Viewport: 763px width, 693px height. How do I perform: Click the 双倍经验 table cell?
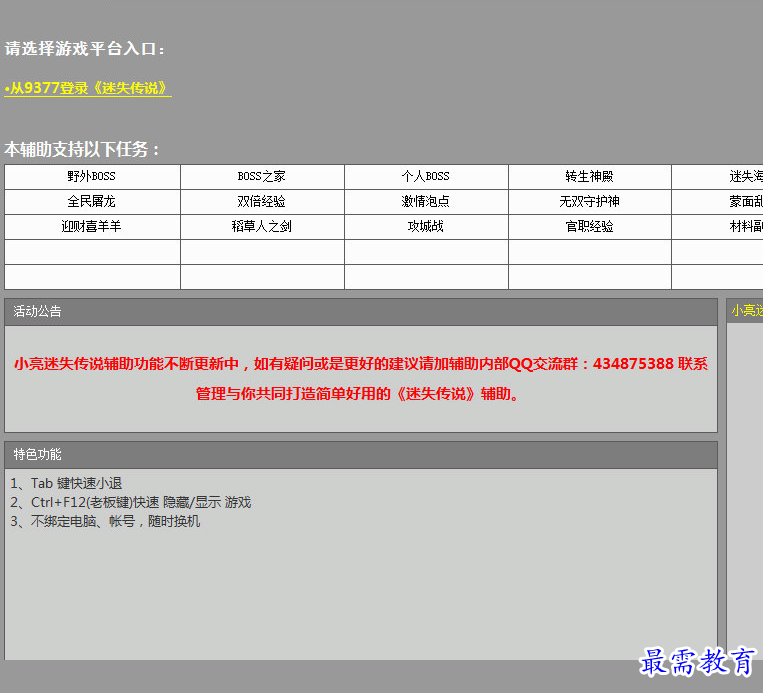[262, 201]
